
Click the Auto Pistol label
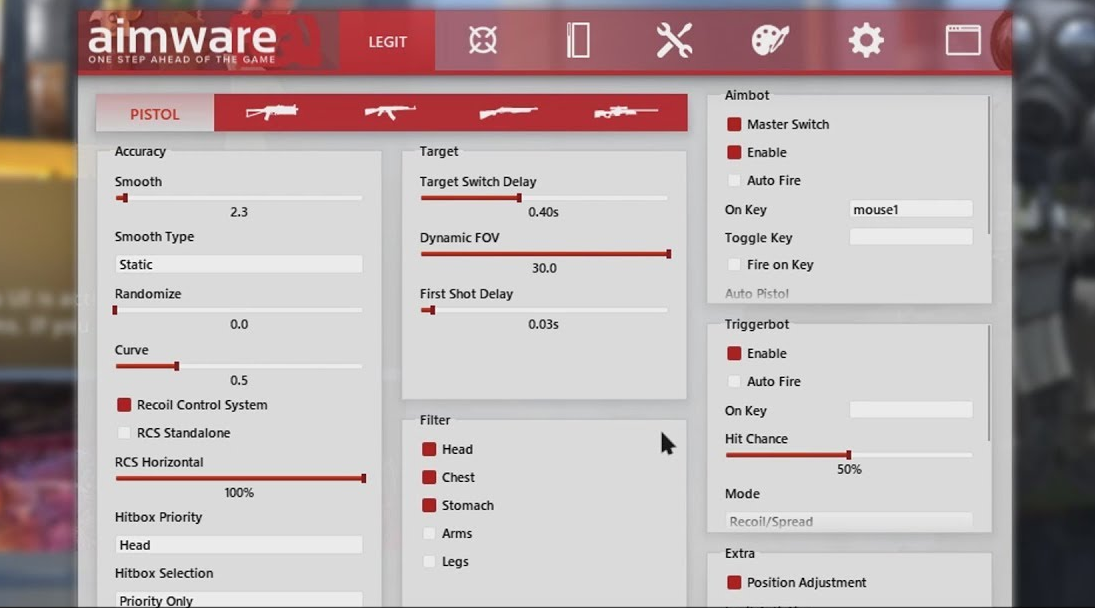756,294
